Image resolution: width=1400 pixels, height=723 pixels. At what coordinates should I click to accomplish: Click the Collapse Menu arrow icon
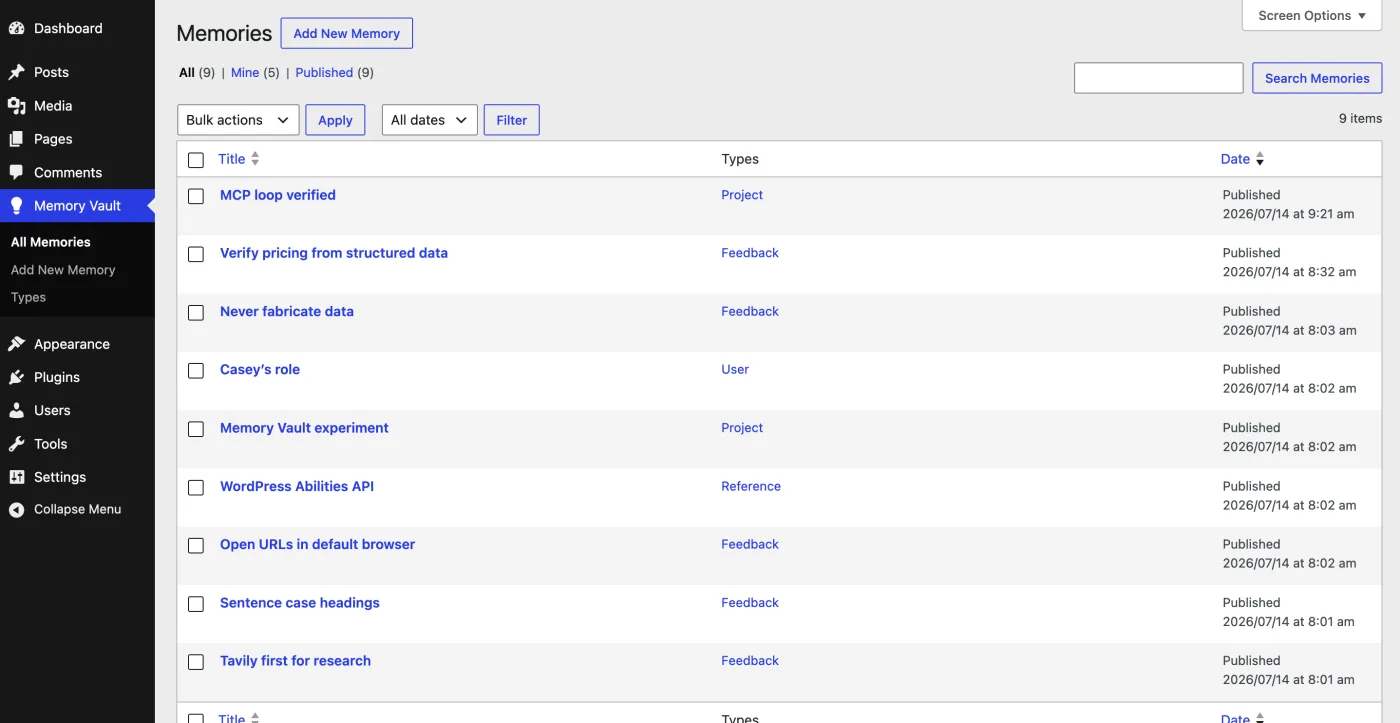16,509
